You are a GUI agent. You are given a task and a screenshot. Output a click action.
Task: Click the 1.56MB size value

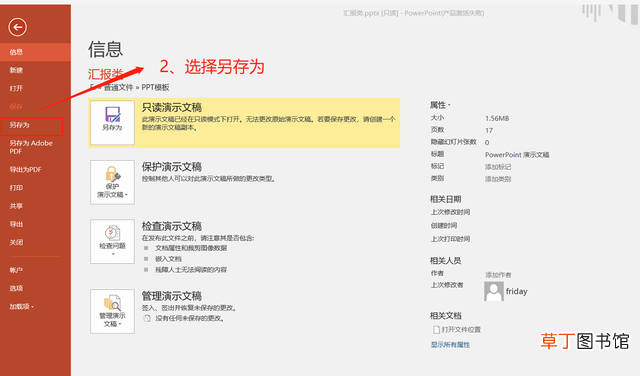coord(497,118)
